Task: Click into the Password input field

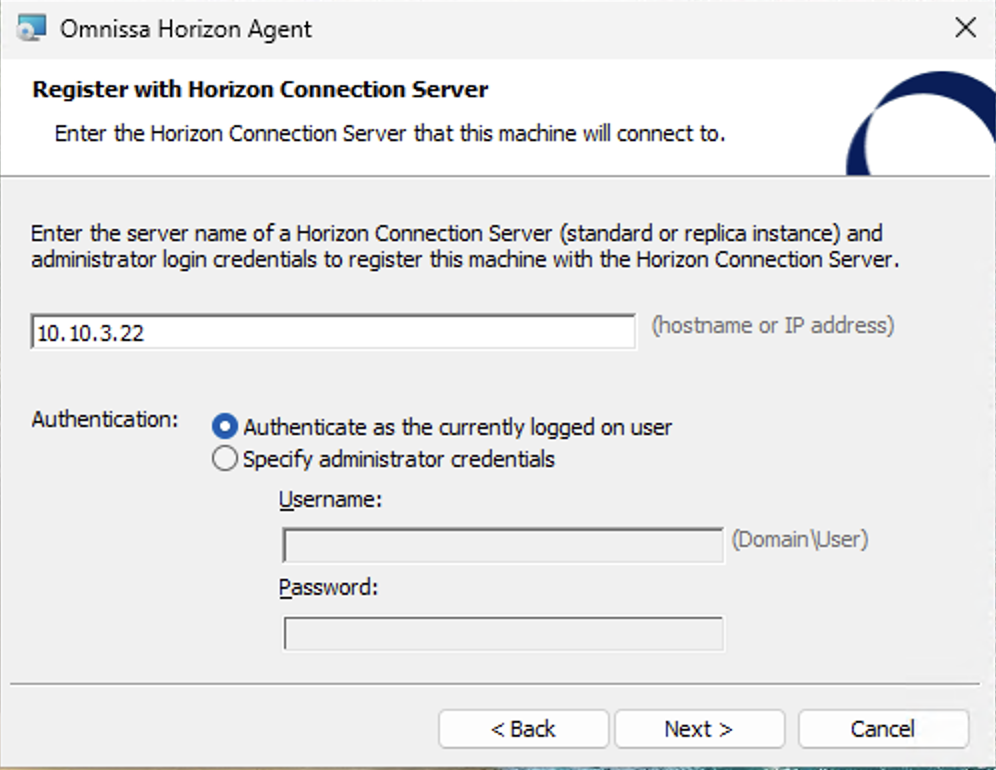Action: (x=503, y=633)
